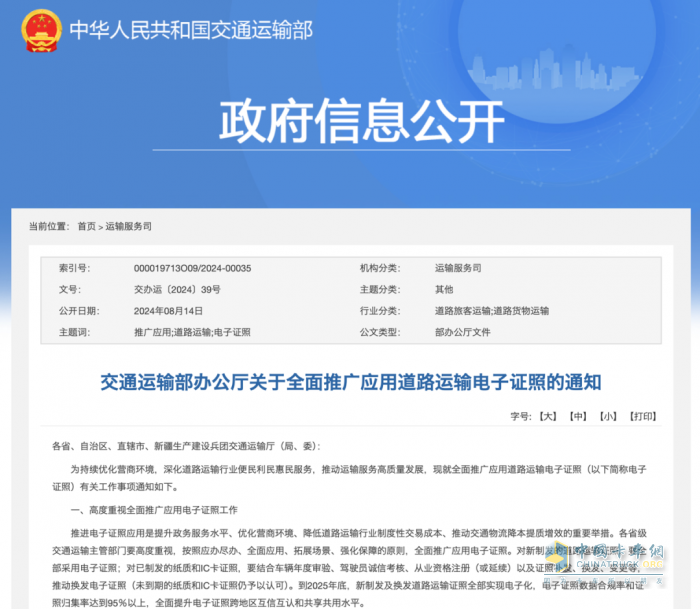Click the 索引号 field label

pyautogui.click(x=75, y=268)
